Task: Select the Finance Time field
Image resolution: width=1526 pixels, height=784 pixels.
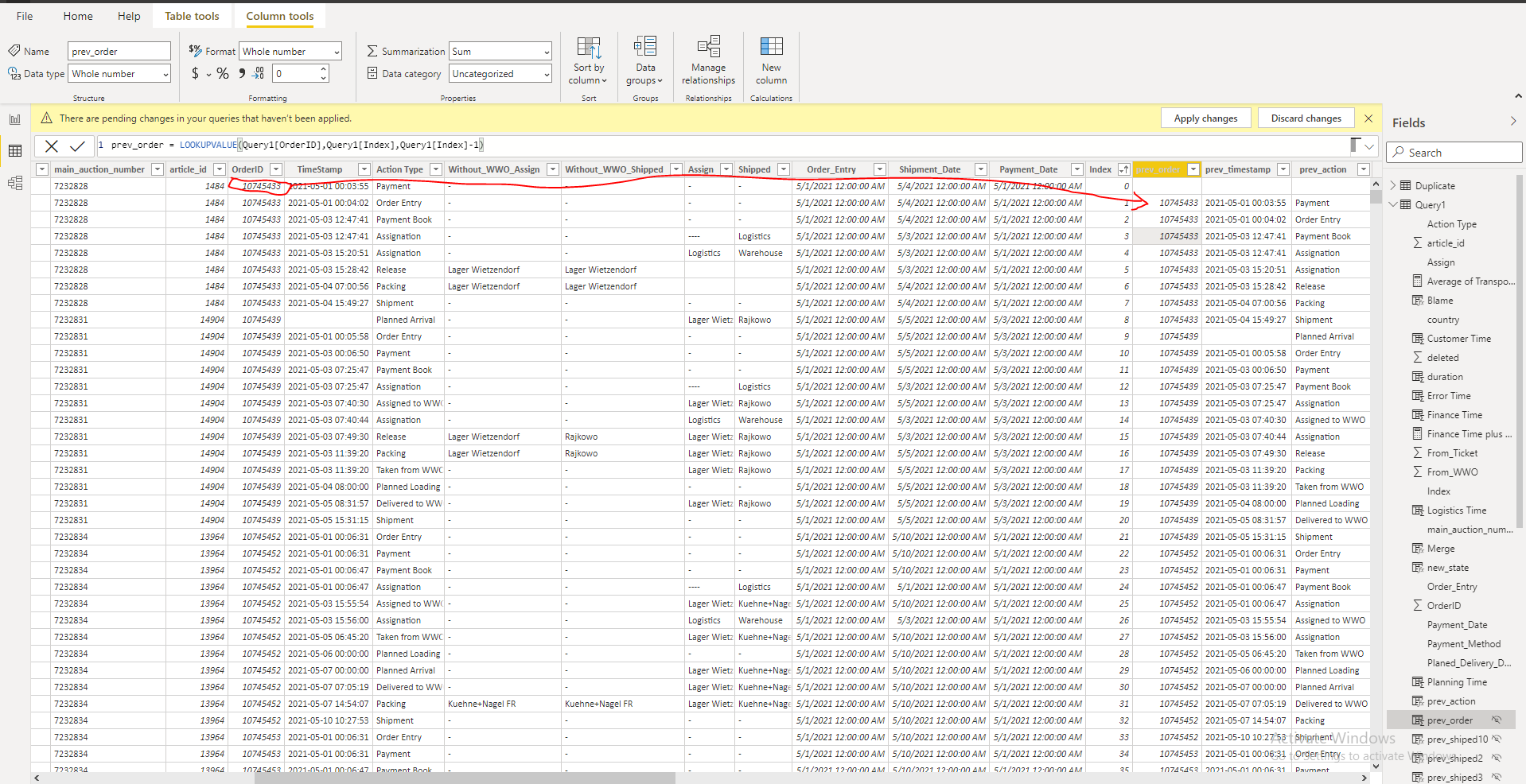Action: coord(1454,415)
